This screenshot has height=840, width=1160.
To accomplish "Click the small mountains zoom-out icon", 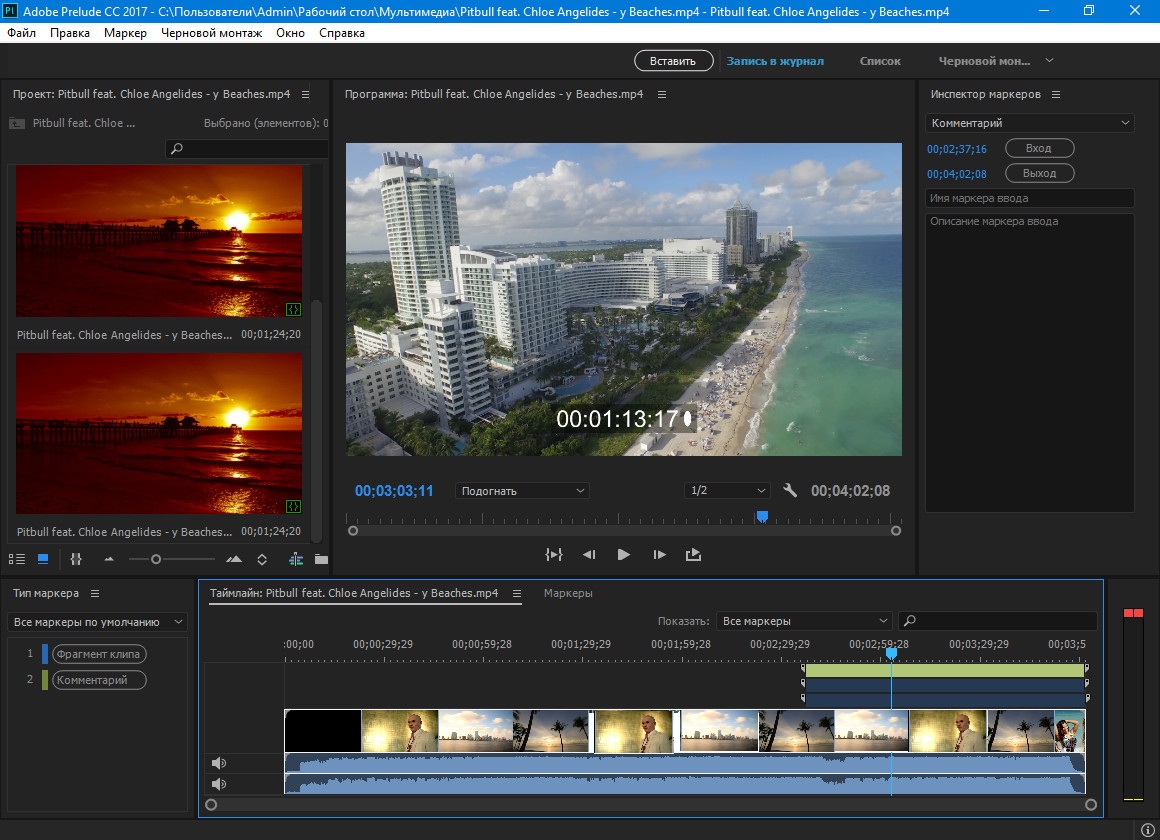I will coord(109,560).
